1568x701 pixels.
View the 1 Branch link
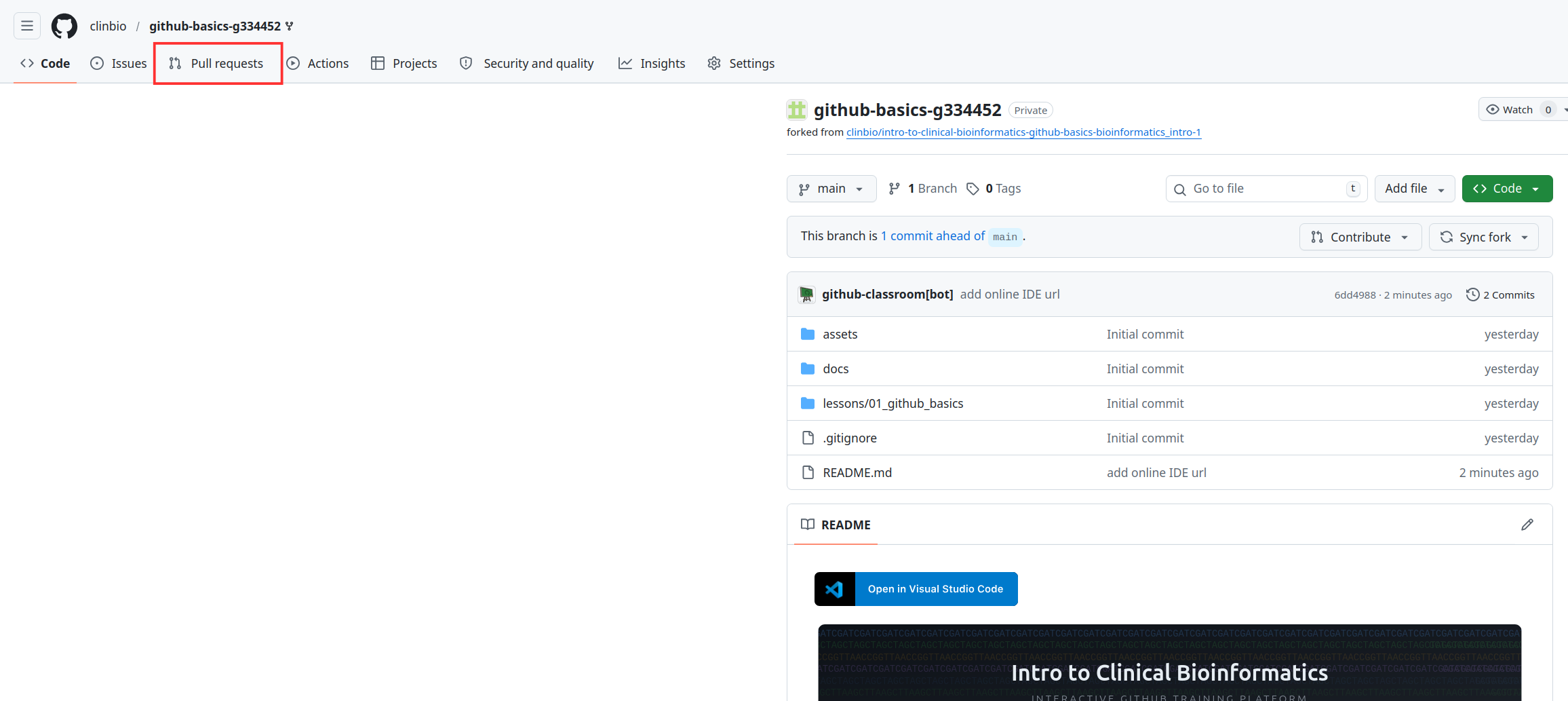click(x=922, y=189)
